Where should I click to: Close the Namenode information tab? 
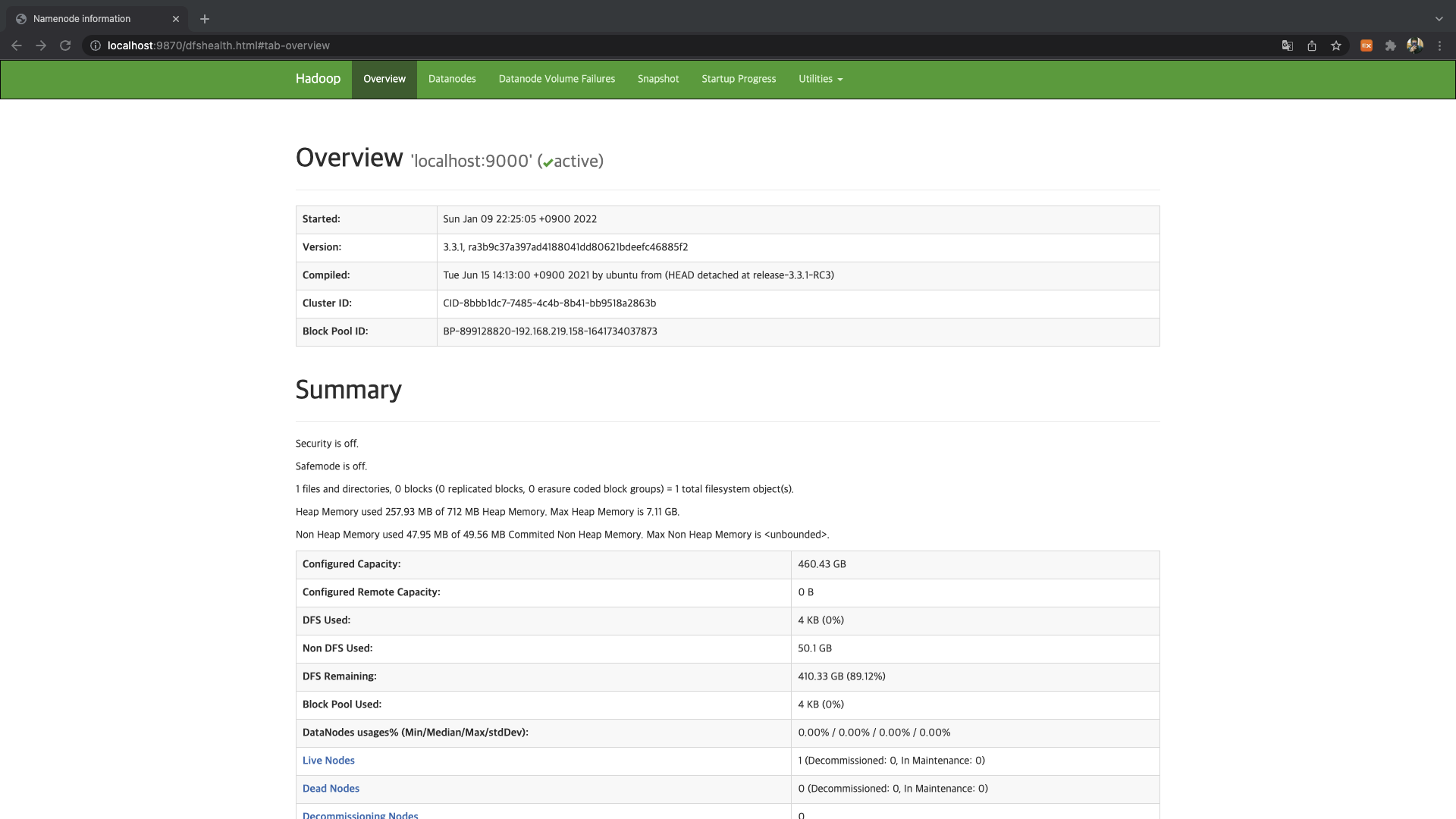click(176, 19)
